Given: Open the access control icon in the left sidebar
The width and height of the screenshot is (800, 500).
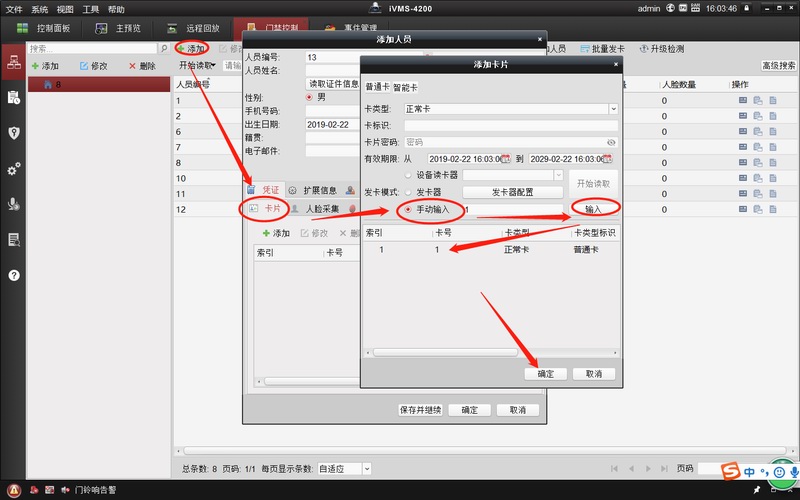Looking at the screenshot, I should (x=13, y=132).
